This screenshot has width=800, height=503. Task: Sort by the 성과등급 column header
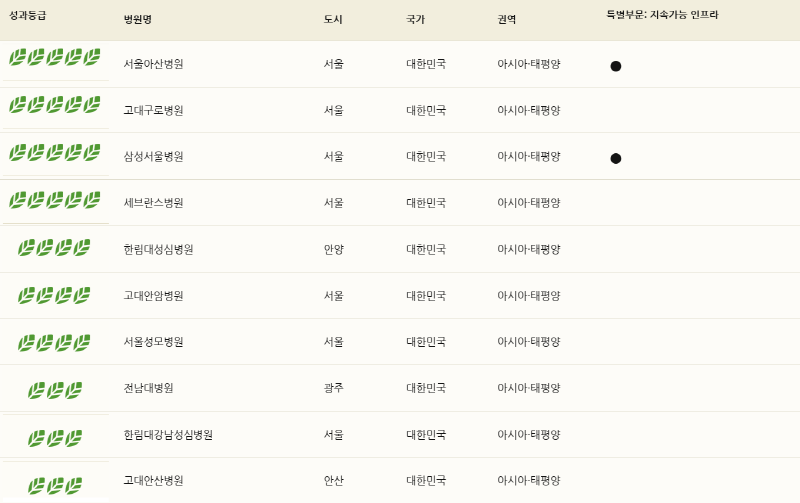pyautogui.click(x=28, y=15)
